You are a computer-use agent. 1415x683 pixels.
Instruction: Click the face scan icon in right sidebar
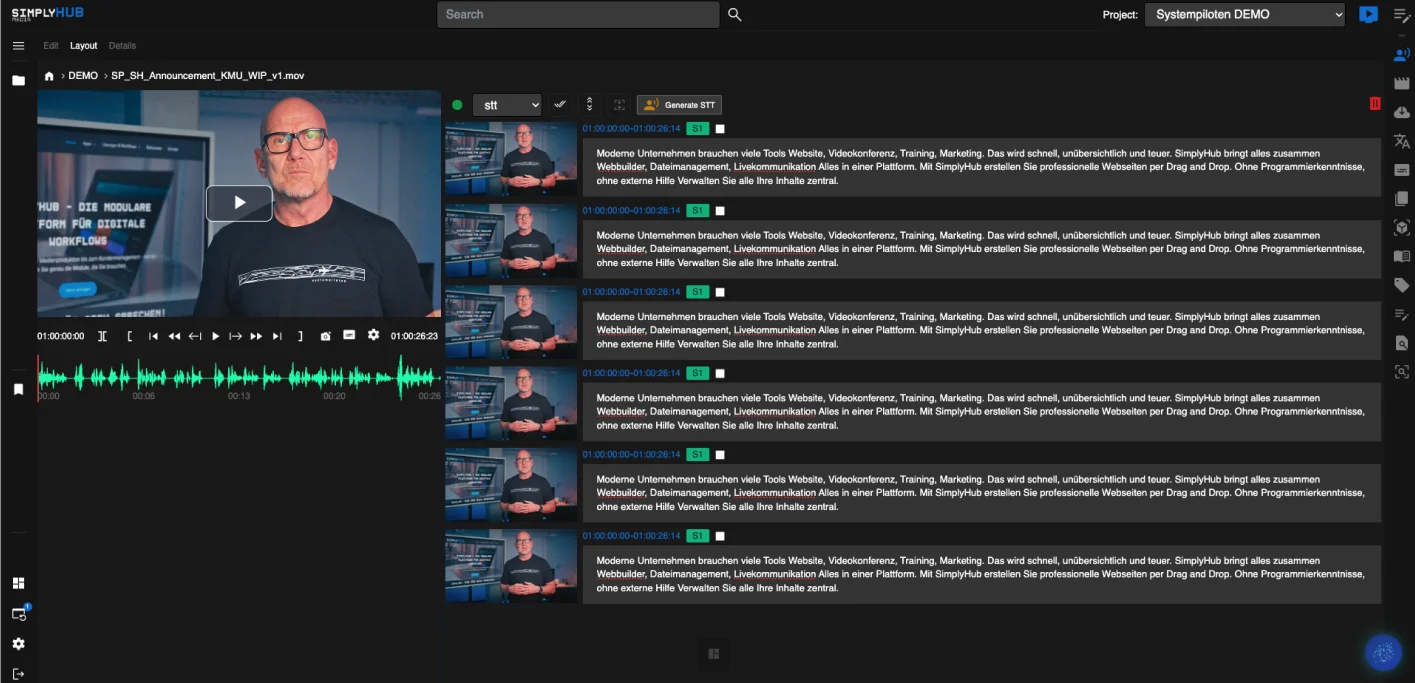1402,372
